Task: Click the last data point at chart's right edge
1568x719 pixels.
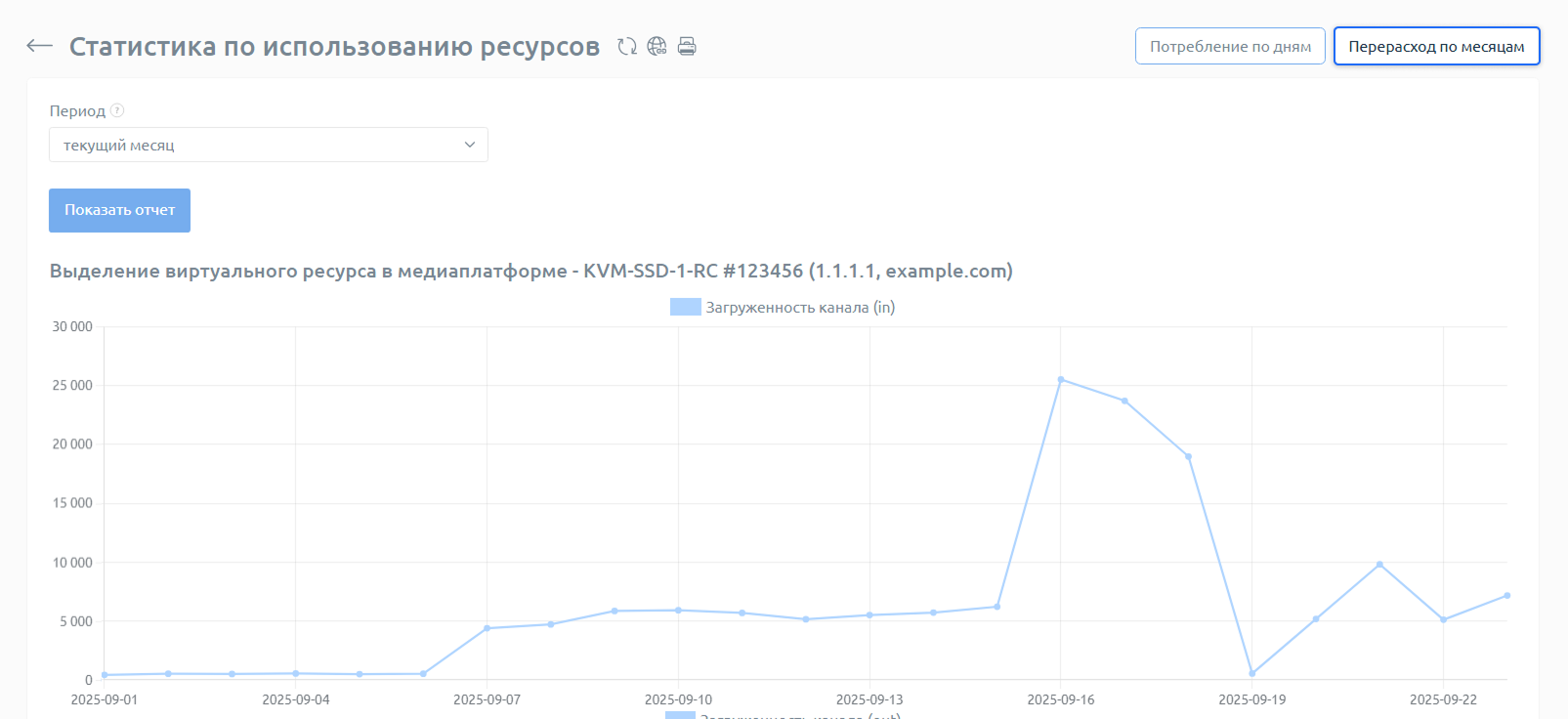Action: click(1506, 595)
